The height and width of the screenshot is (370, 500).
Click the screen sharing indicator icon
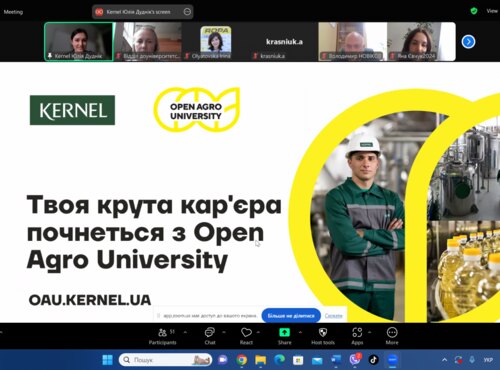(99, 12)
